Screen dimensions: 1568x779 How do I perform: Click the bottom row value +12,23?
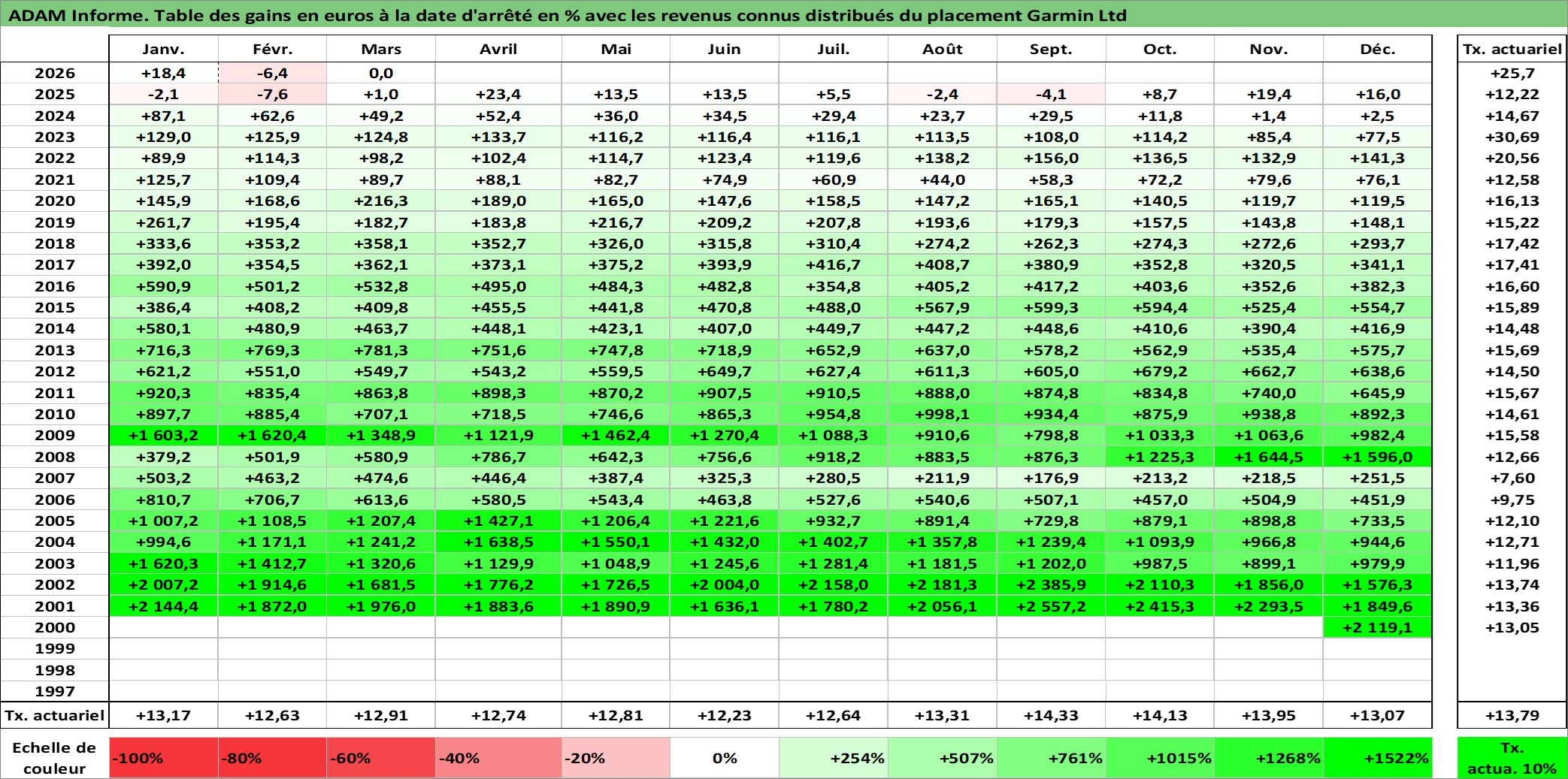(x=725, y=715)
